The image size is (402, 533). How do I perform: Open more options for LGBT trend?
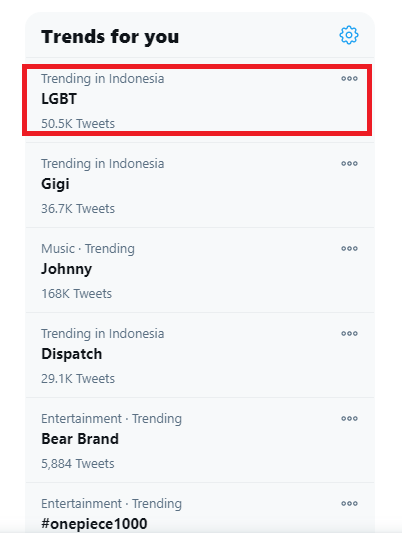click(349, 79)
